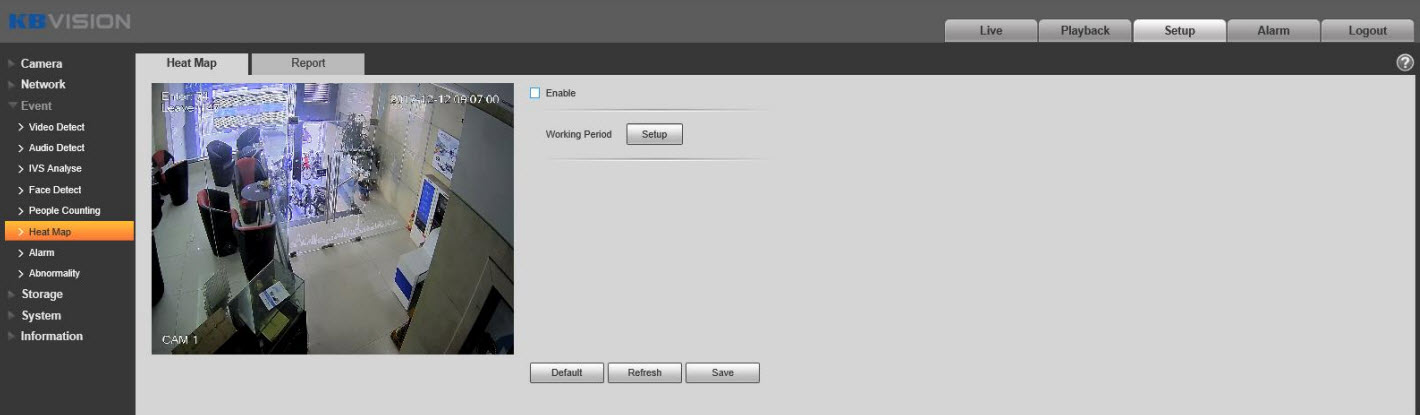Select the Heat Map tab
This screenshot has width=1420, height=415.
191,63
